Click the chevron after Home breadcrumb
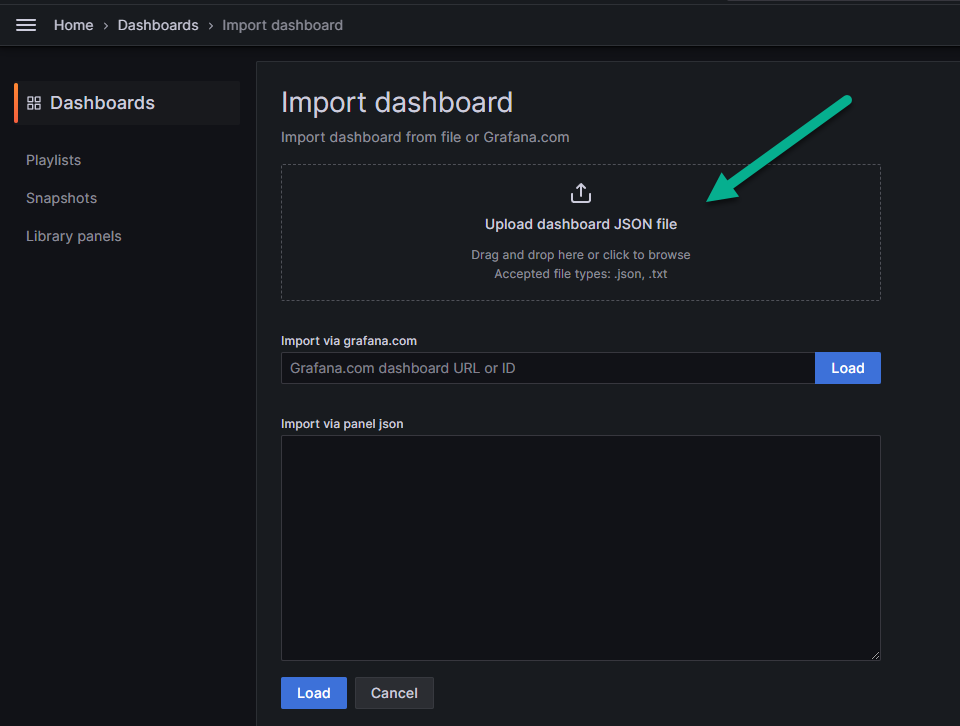 [x=105, y=26]
